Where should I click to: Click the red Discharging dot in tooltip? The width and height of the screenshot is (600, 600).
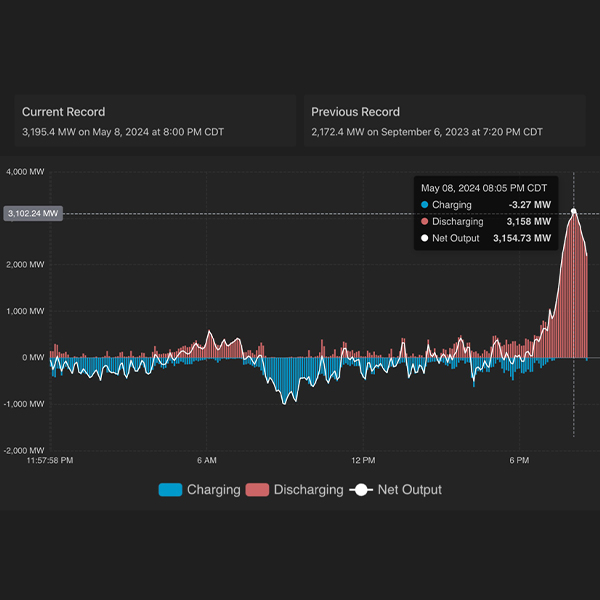[424, 222]
